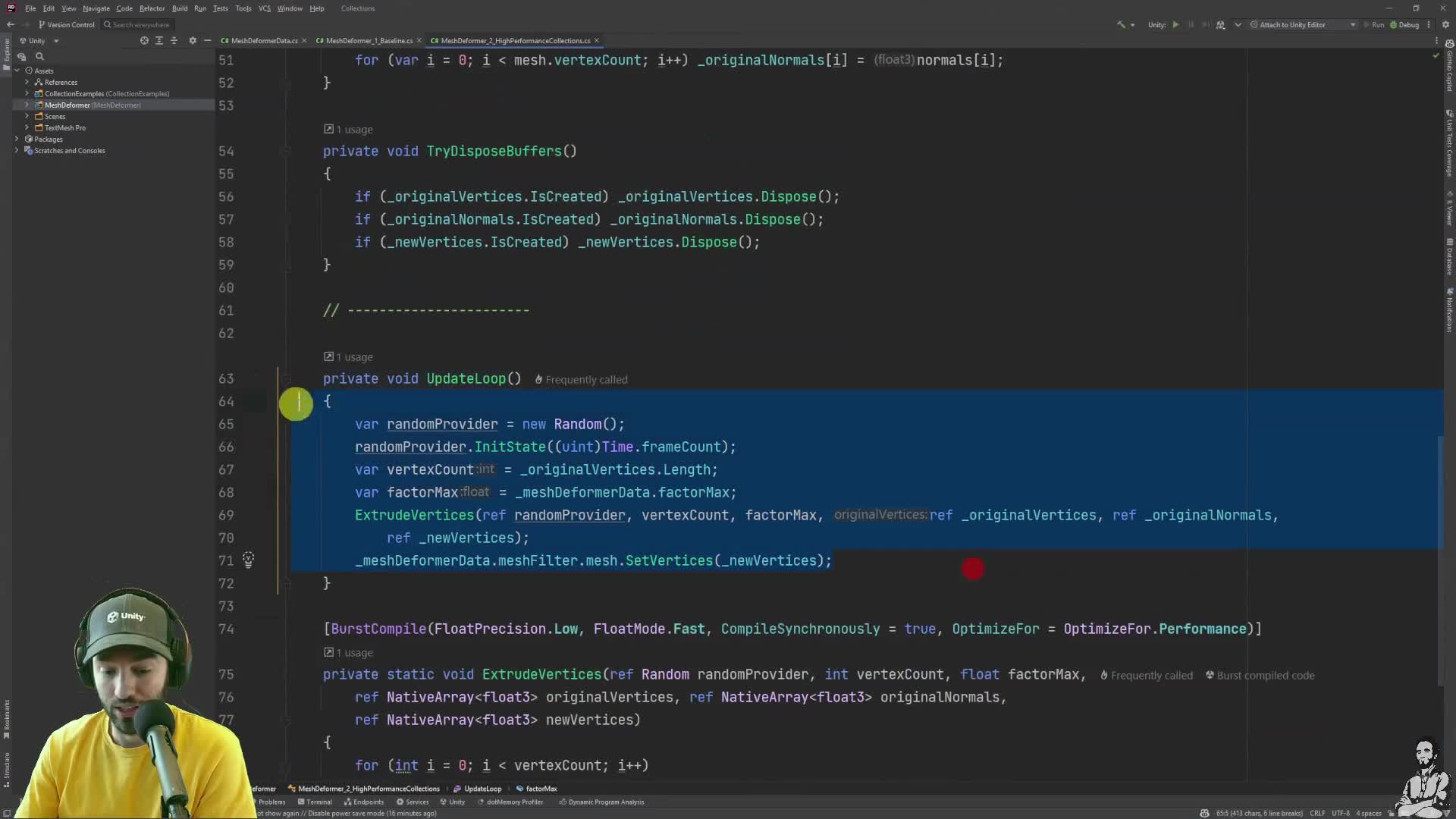
Task: Hide the Explorer panel using its minimize icon
Action: click(x=207, y=41)
